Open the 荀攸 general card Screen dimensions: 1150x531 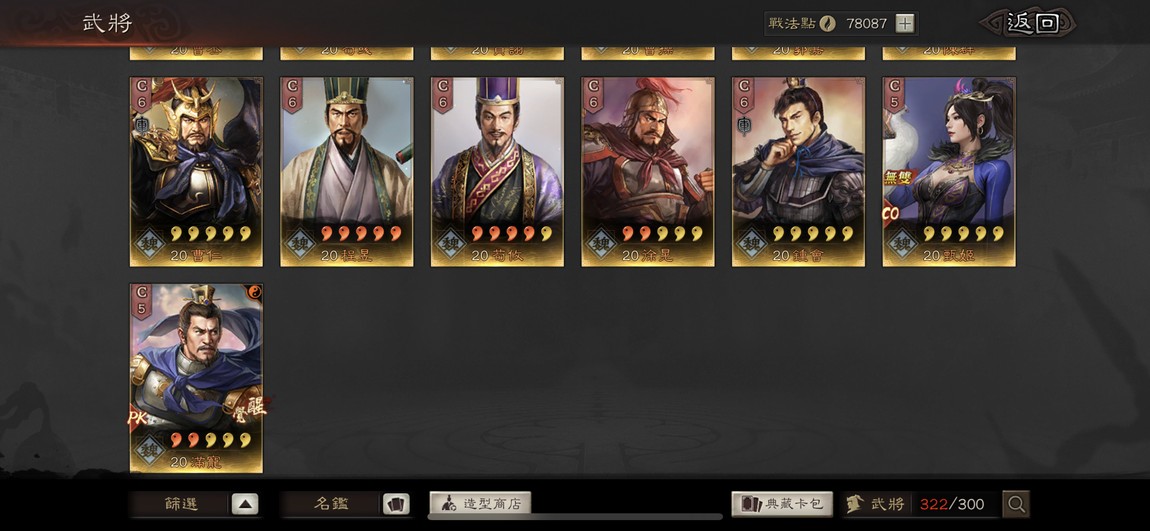497,172
